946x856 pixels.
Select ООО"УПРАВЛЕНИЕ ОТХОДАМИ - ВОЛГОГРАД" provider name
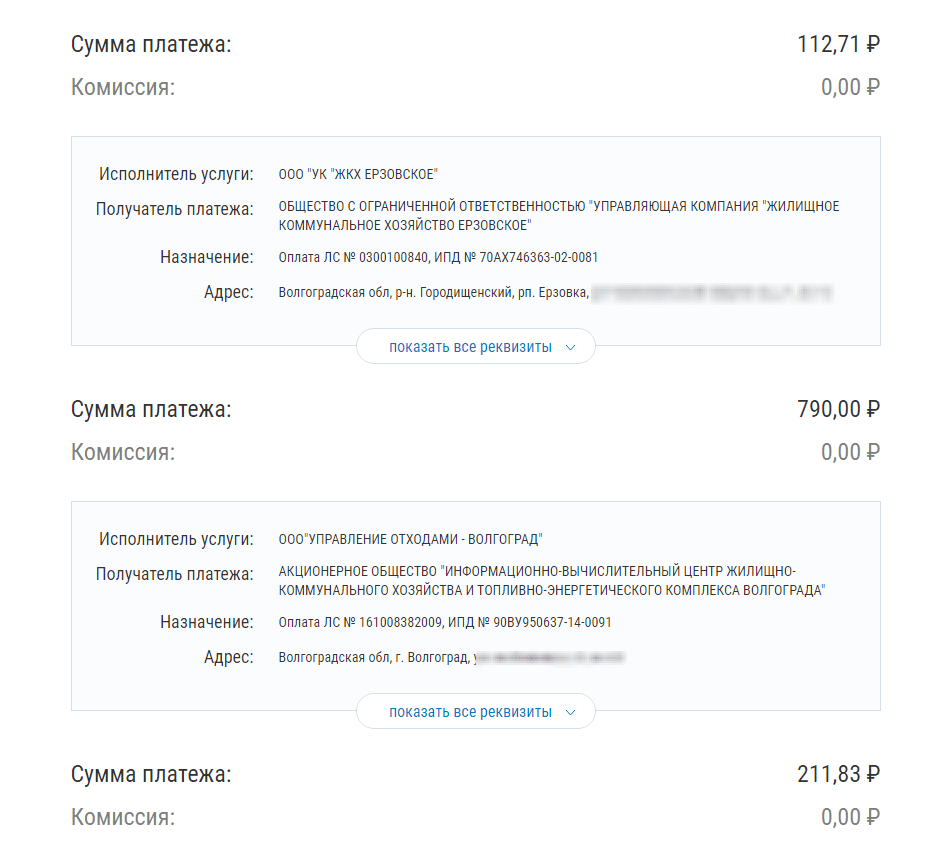410,539
